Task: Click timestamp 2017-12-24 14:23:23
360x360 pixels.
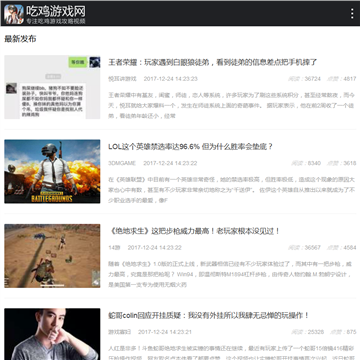Action: click(x=171, y=79)
